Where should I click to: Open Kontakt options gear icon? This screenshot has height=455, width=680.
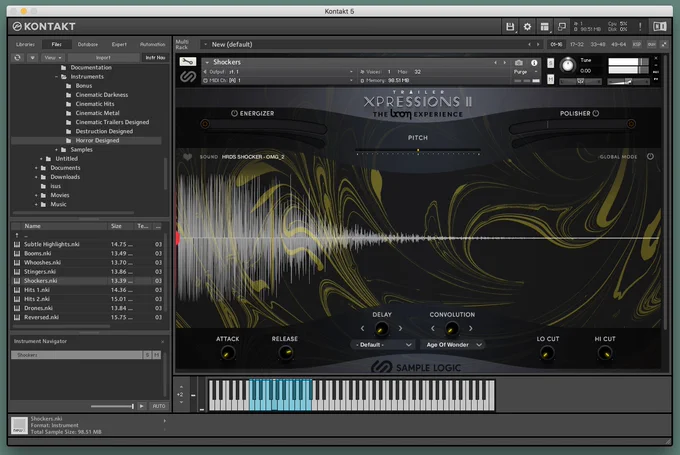pos(527,27)
